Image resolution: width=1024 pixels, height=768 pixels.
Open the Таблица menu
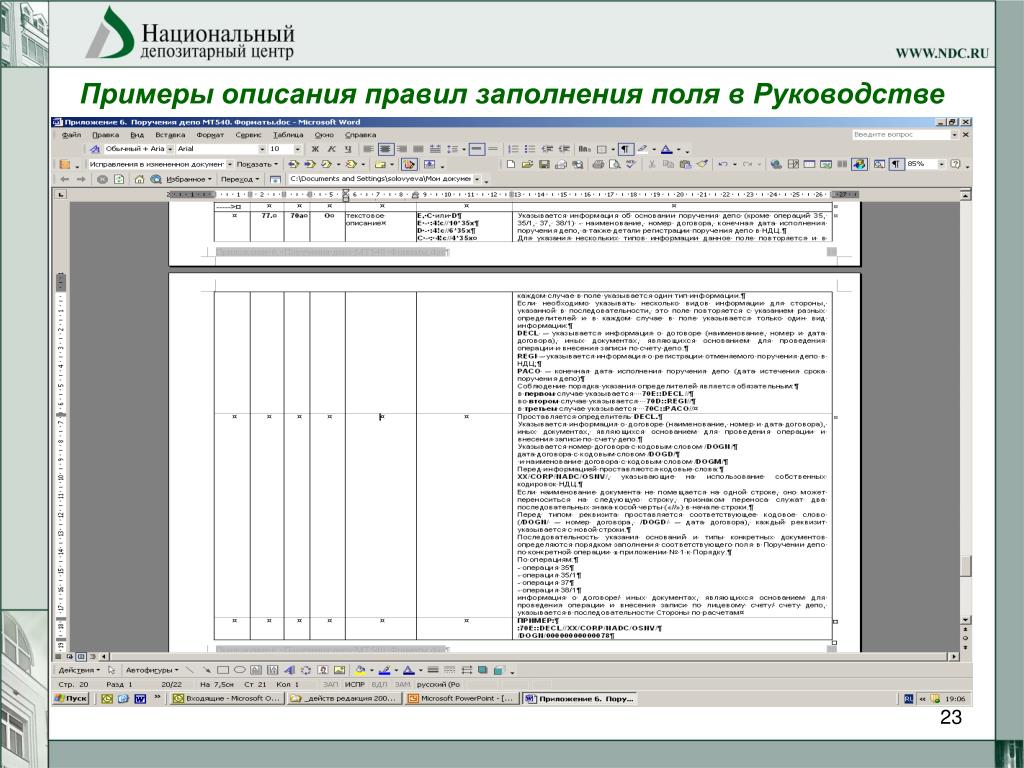point(288,135)
